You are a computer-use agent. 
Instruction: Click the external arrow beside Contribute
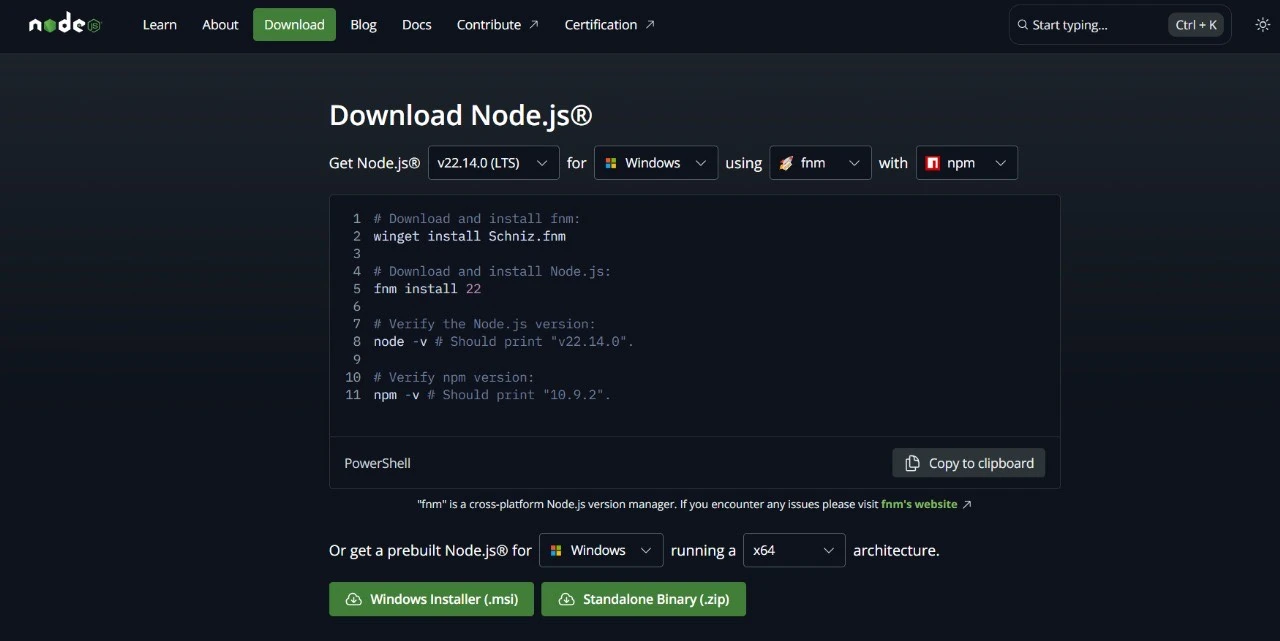tap(534, 25)
